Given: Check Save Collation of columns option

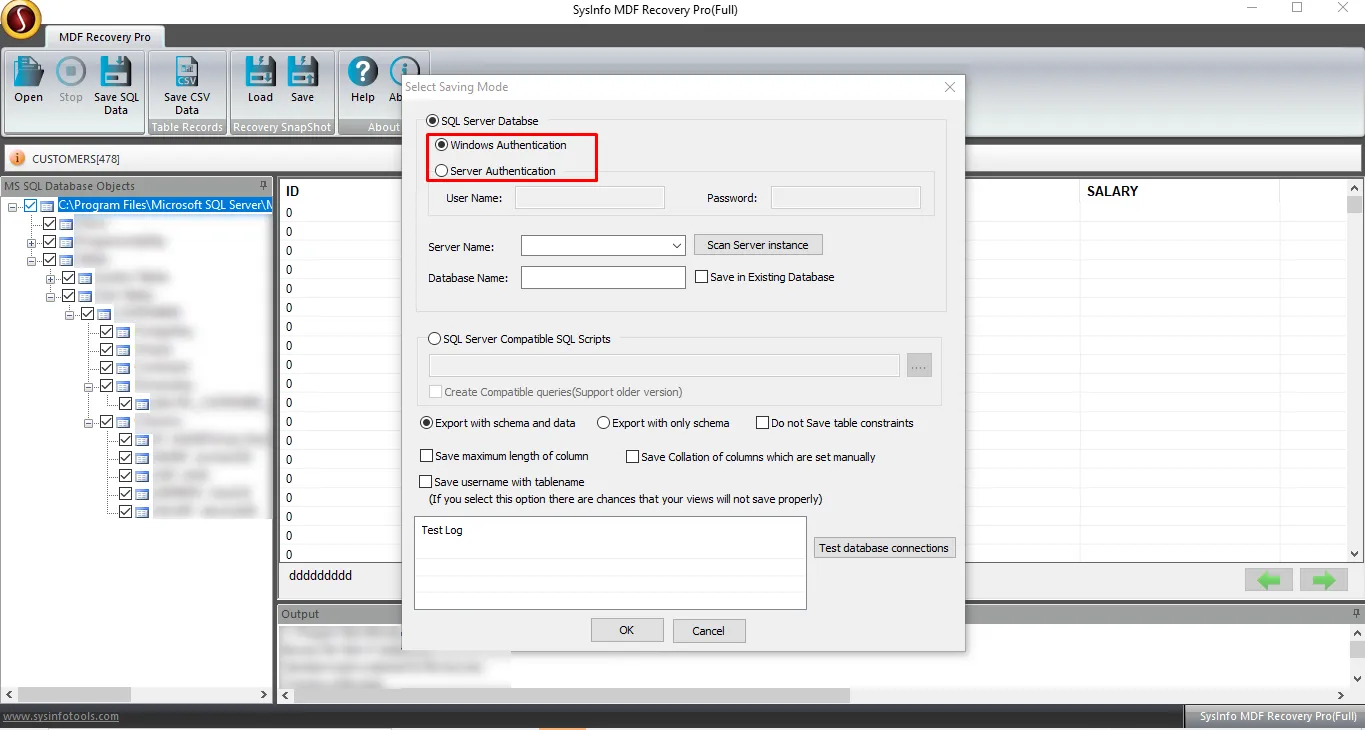Looking at the screenshot, I should pyautogui.click(x=632, y=457).
